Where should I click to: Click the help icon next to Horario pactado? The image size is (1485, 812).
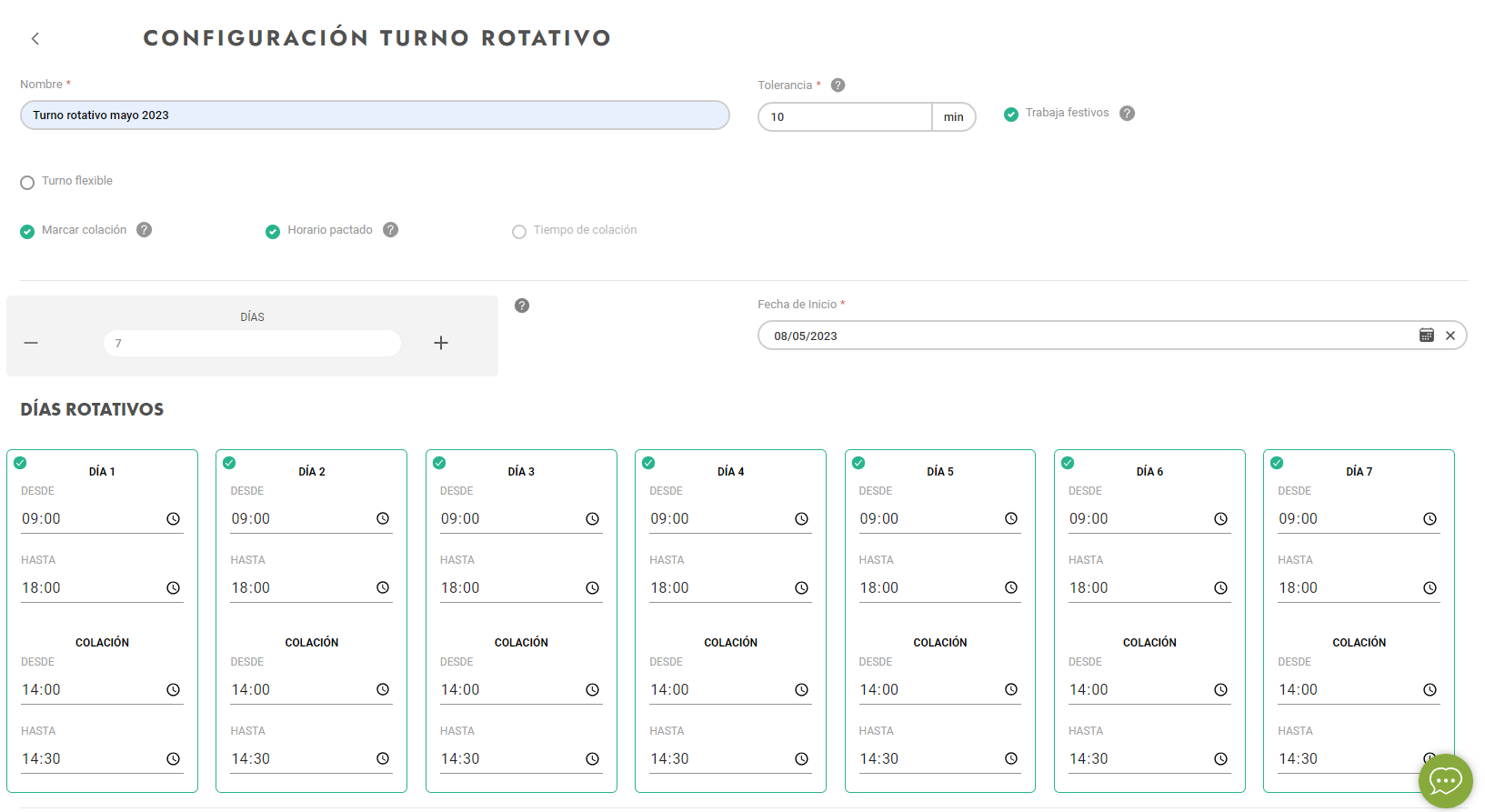(x=390, y=230)
